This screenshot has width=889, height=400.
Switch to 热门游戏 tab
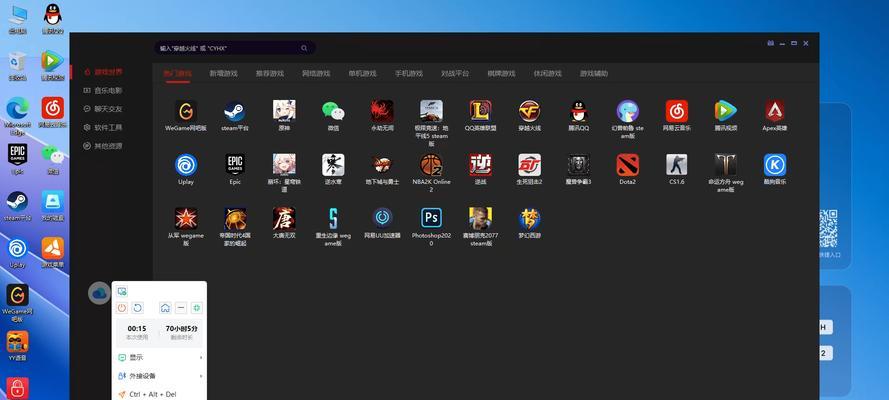pos(177,74)
